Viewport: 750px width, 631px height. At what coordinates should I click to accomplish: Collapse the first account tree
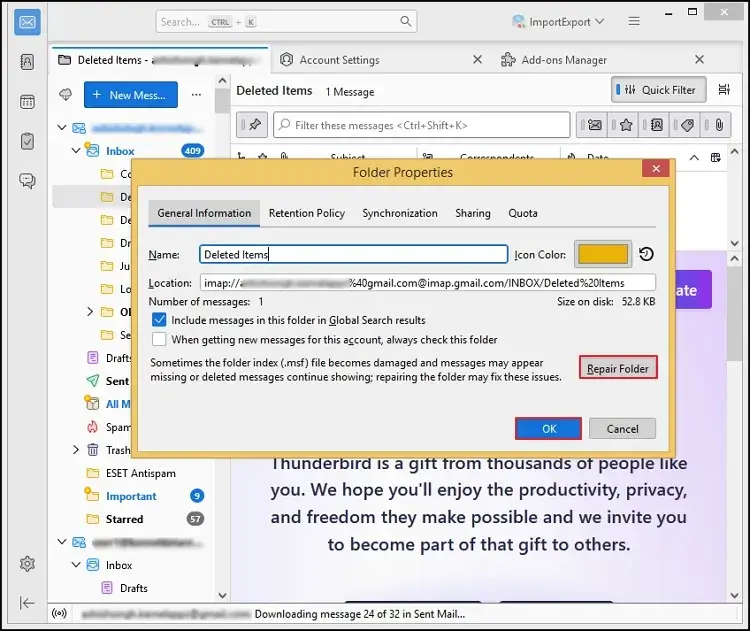(62, 128)
